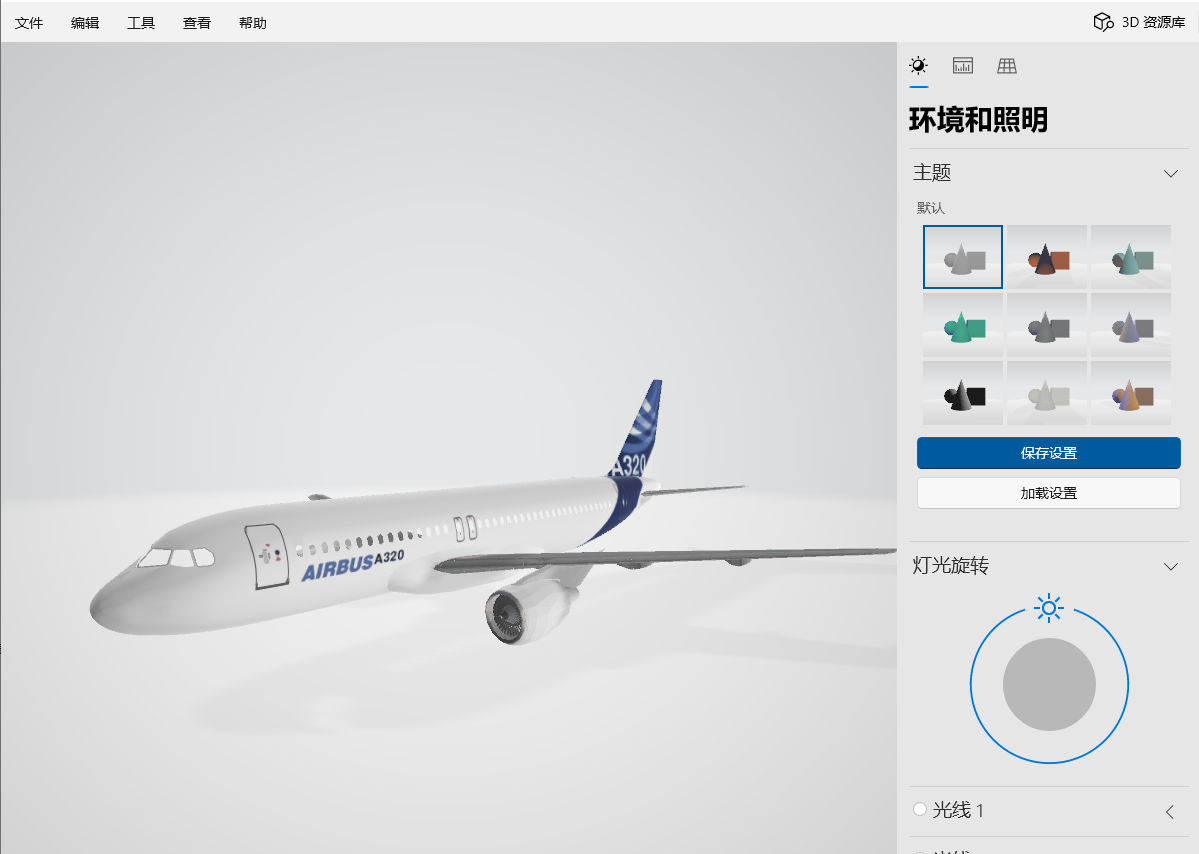Select the orange and dark cone theme
The height and width of the screenshot is (854, 1199).
(x=1047, y=257)
